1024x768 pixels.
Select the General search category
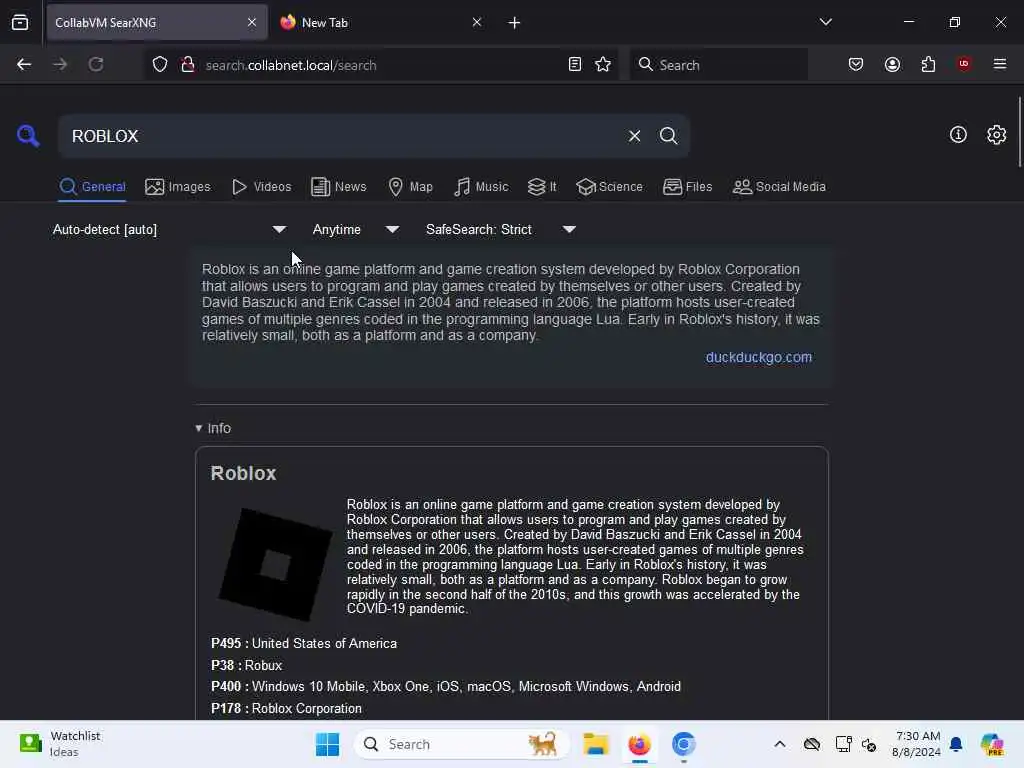(92, 187)
